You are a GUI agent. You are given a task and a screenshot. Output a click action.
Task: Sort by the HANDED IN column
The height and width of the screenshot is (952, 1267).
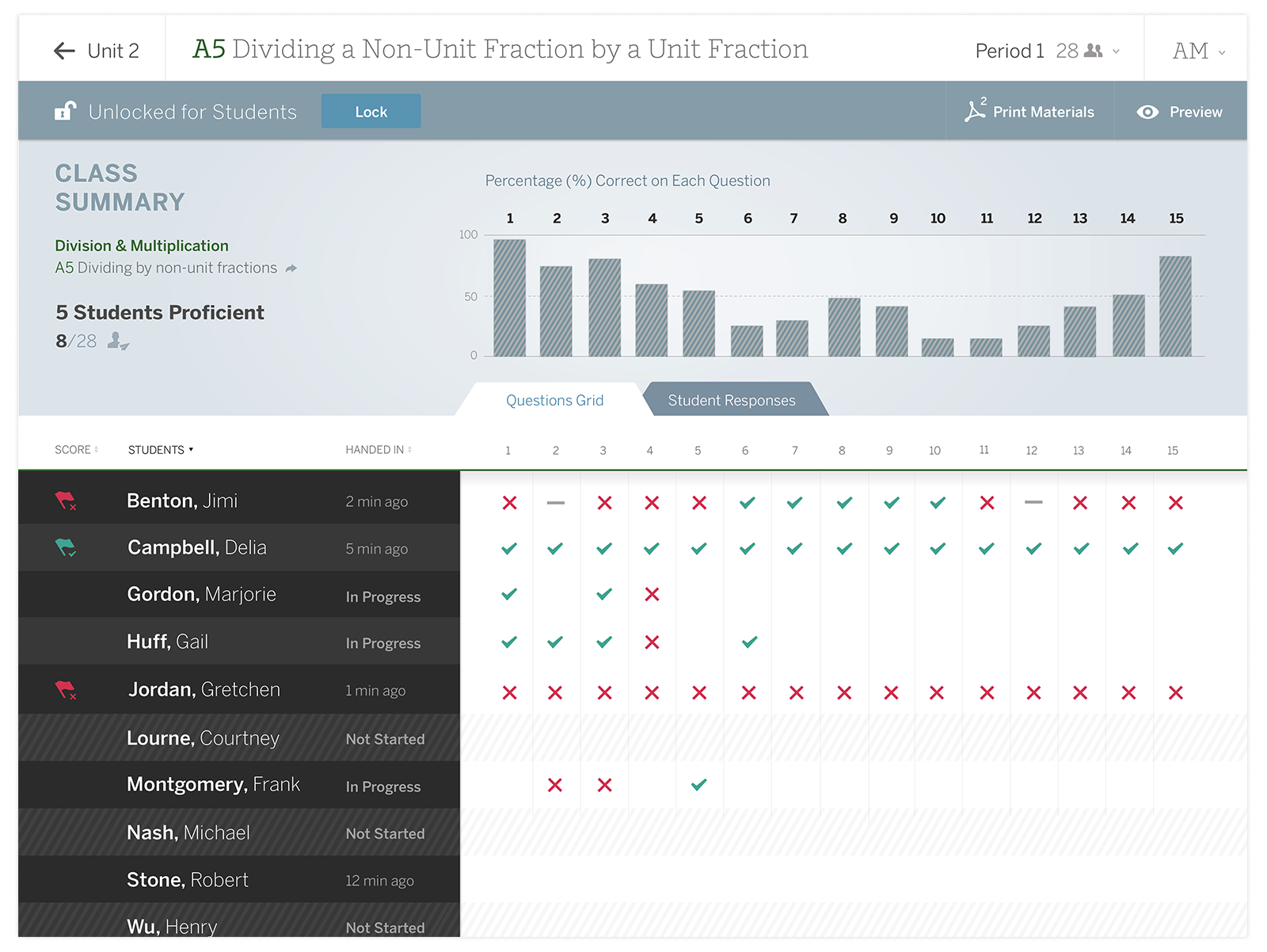coord(379,450)
